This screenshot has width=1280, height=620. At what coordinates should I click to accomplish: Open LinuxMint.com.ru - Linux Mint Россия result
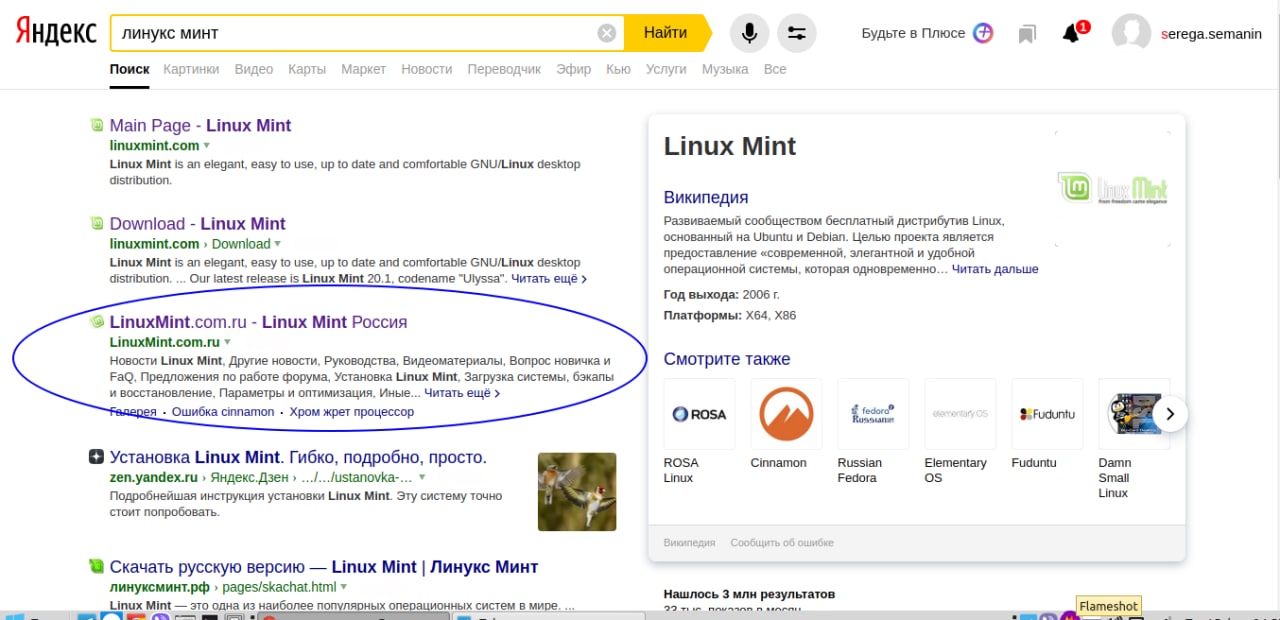259,322
